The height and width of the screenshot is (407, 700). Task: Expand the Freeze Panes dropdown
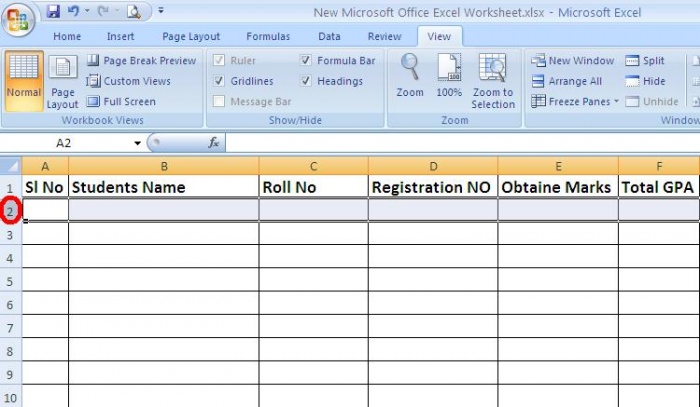pyautogui.click(x=616, y=102)
